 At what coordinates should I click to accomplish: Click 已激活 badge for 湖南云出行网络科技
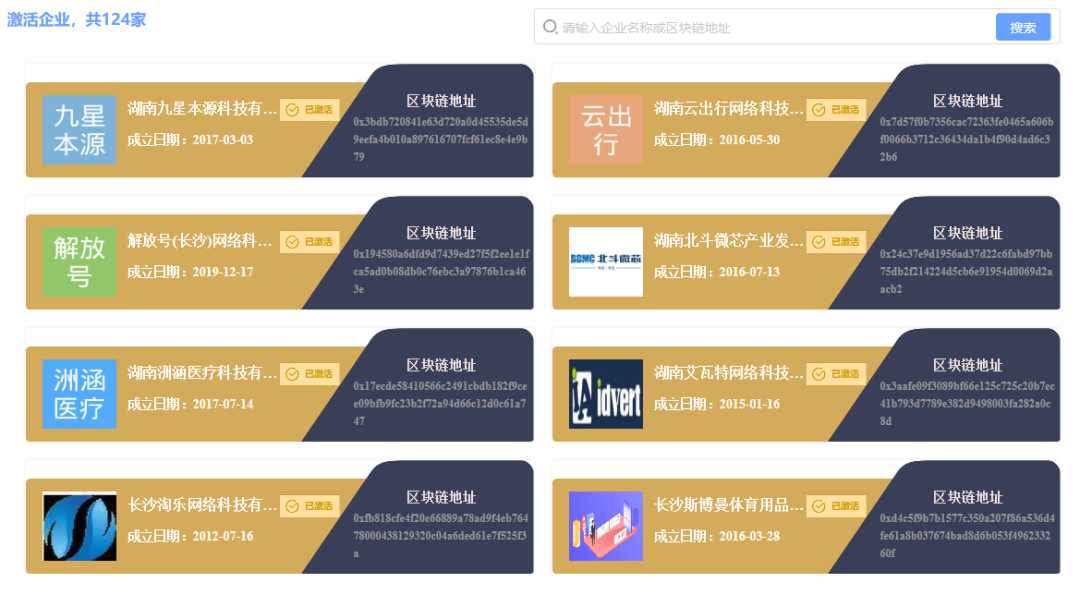pos(835,109)
